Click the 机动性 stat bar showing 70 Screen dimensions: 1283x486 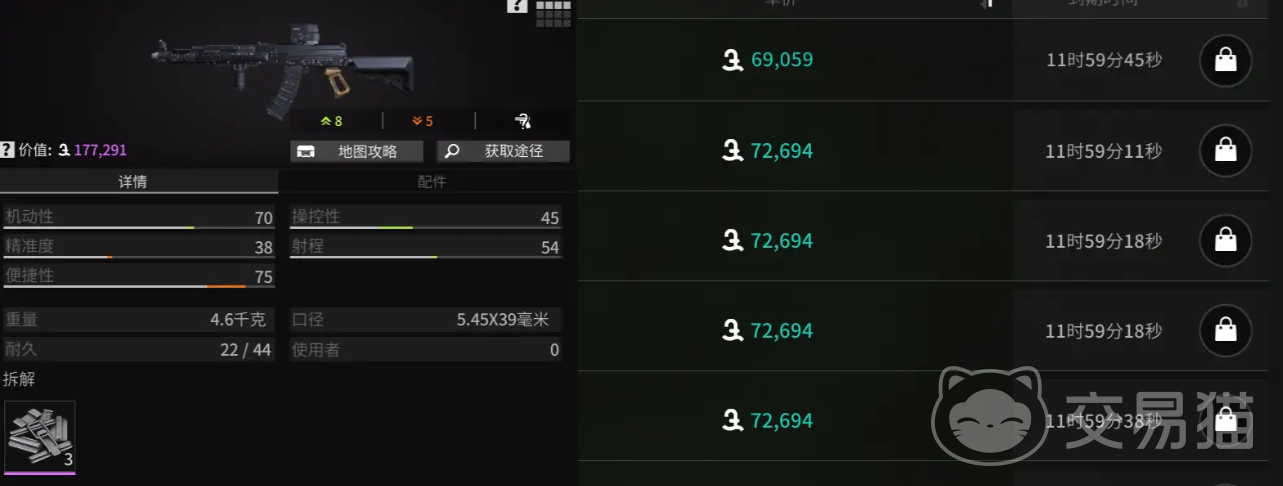[x=139, y=218]
